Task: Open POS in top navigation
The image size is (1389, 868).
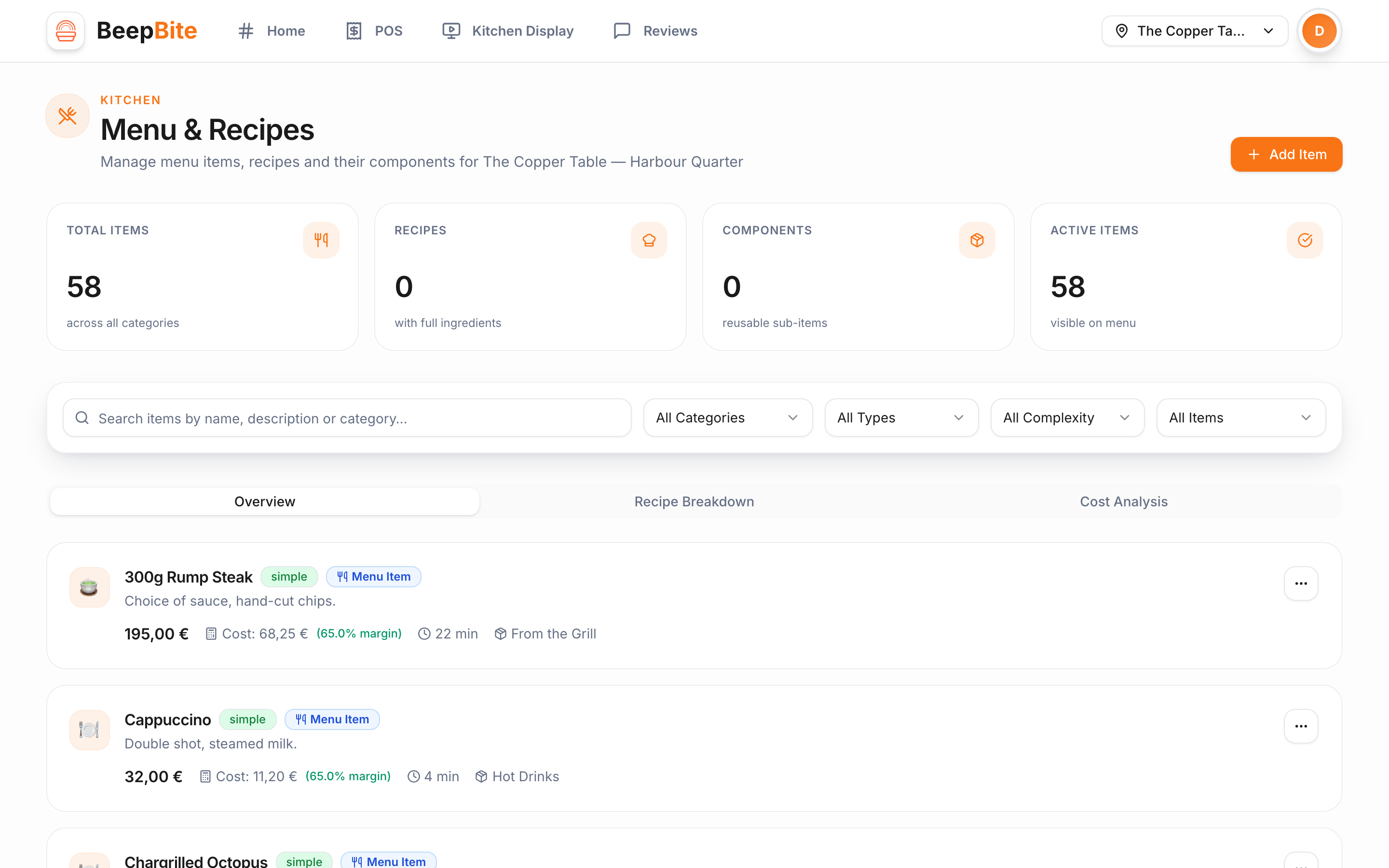Action: pos(374,31)
